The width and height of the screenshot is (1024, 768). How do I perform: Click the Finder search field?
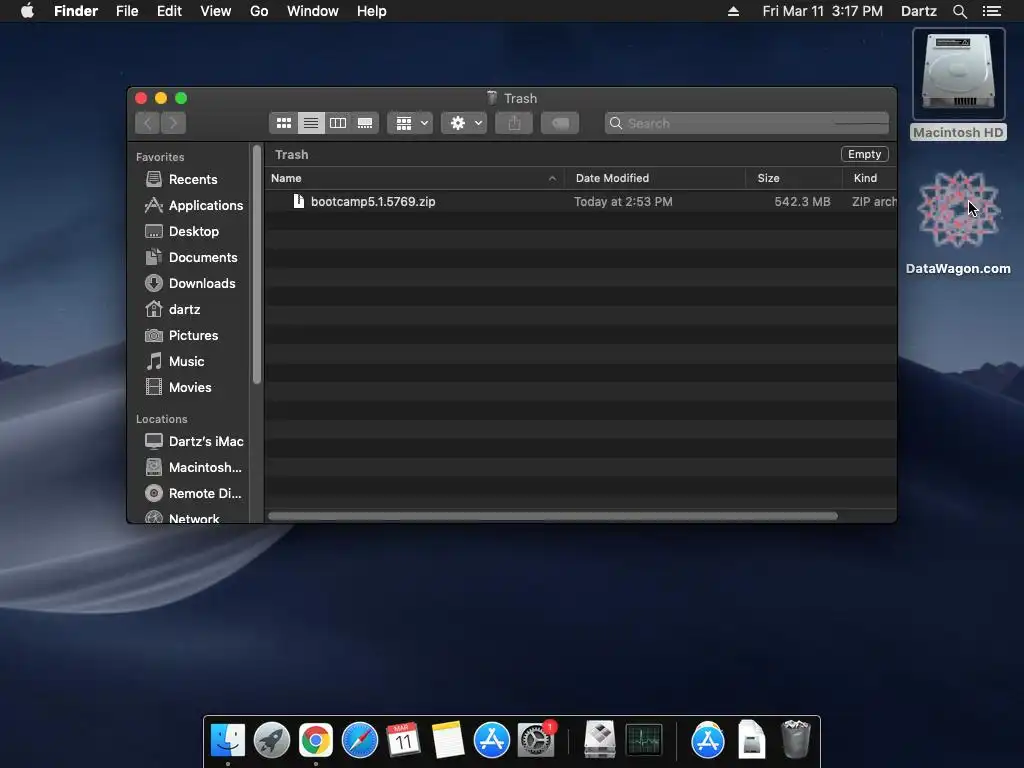click(x=746, y=123)
